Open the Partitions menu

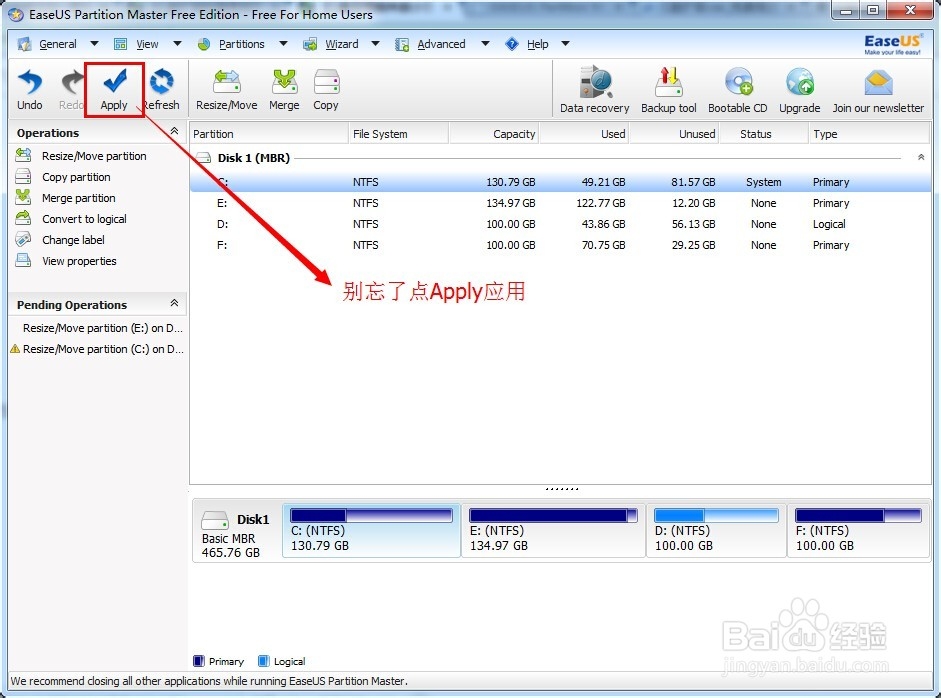241,44
